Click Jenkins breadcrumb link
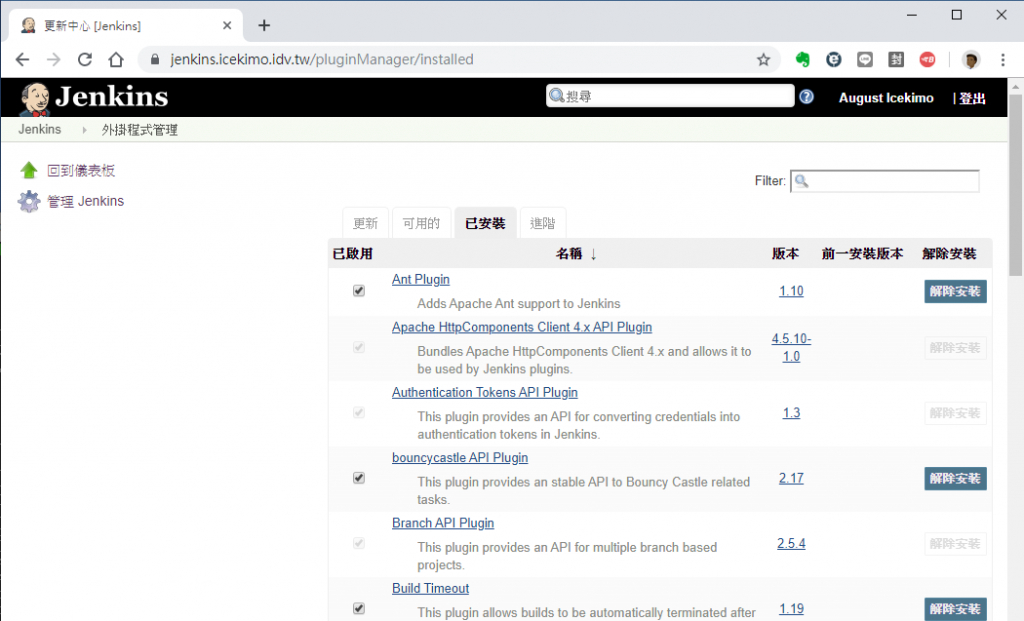This screenshot has height=621, width=1024. (x=40, y=129)
